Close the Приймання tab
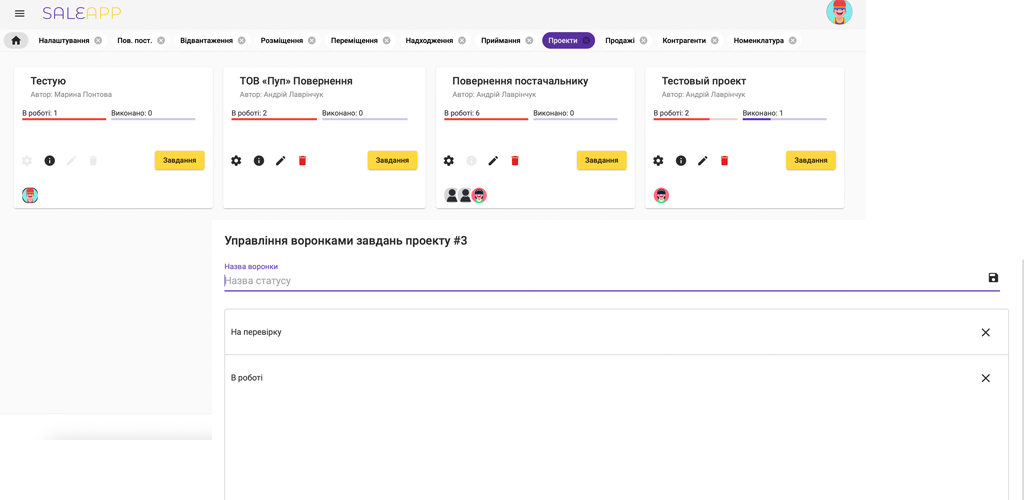The width and height of the screenshot is (1024, 500). click(x=529, y=40)
